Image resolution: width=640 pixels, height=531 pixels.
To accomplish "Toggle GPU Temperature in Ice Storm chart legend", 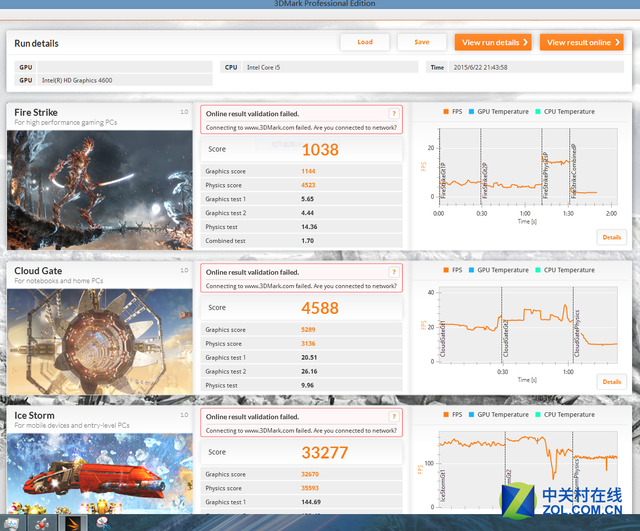I will click(499, 414).
